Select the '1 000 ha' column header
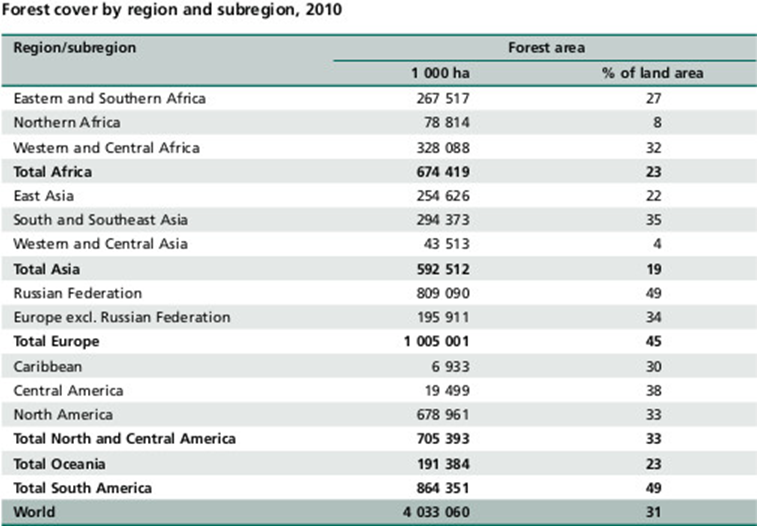Screen dimensions: 757x526 point(440,73)
